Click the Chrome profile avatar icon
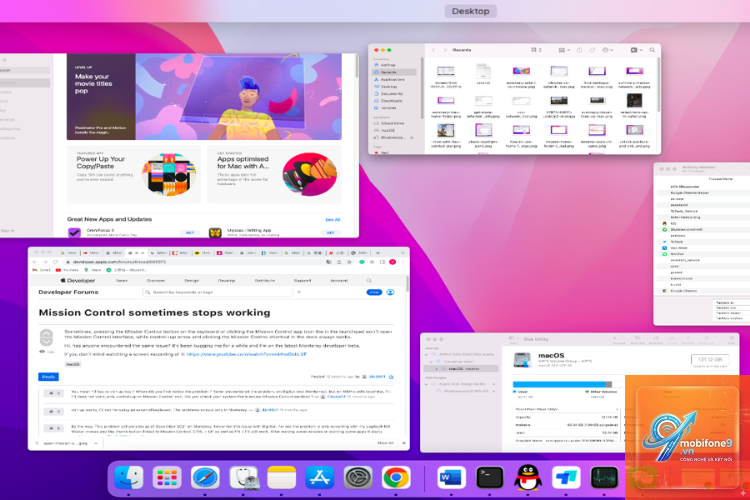This screenshot has width=750, height=500. tap(392, 262)
